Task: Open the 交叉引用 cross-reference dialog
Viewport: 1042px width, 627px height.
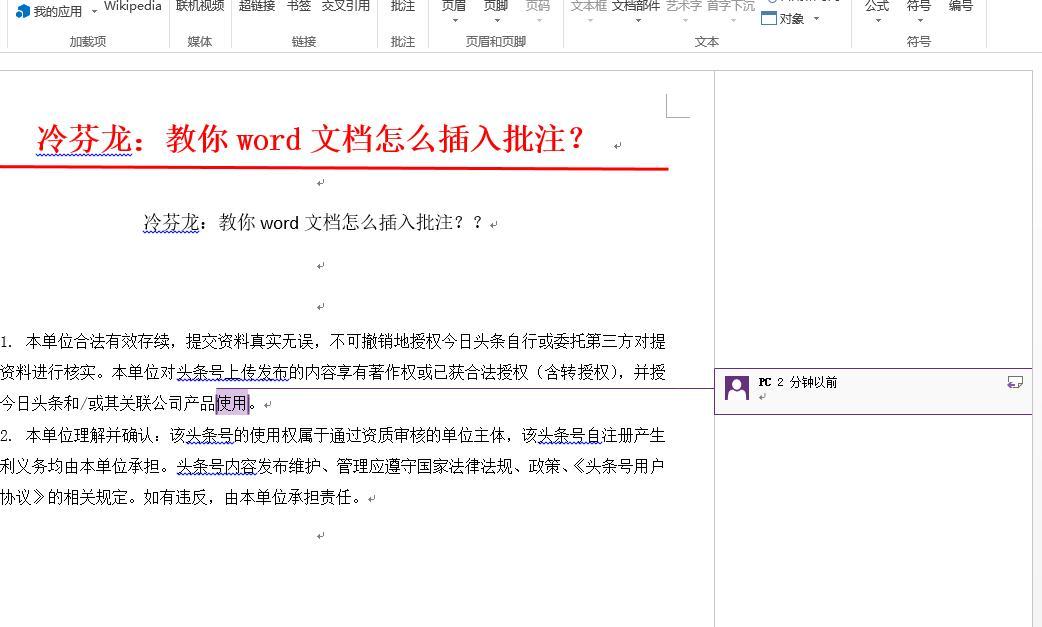Action: (346, 7)
